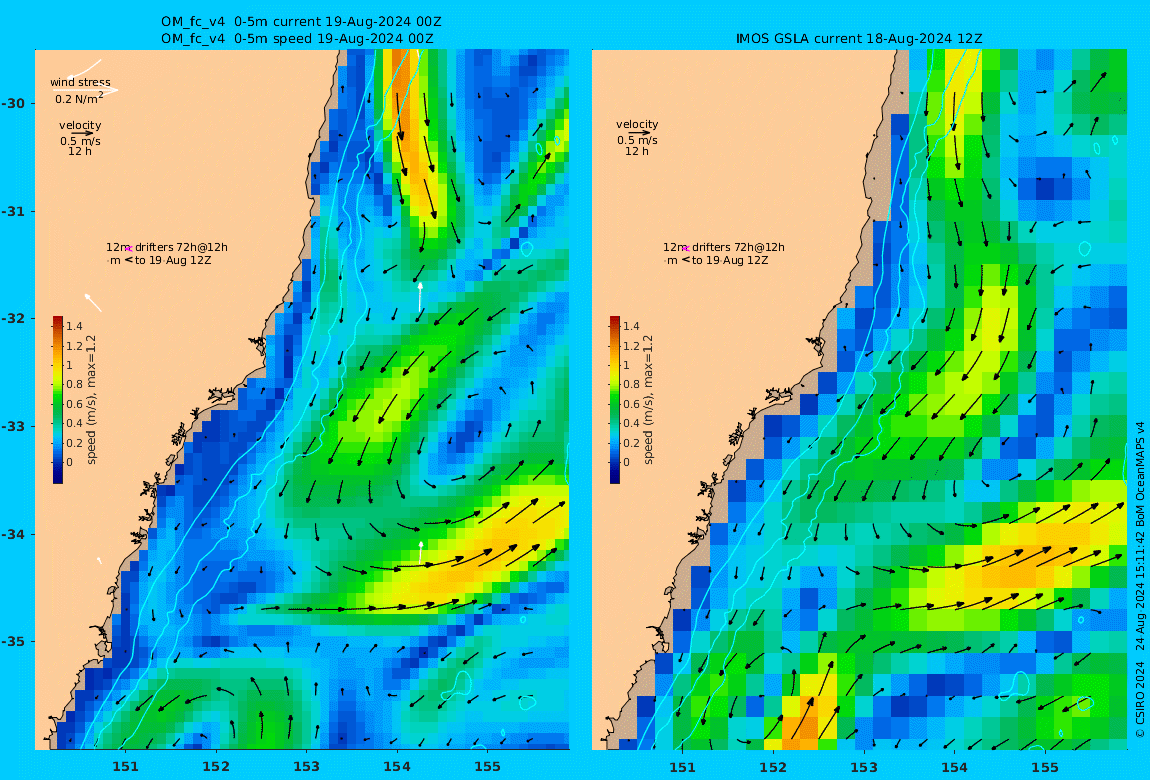Click the white wind stress arrow at top-left corner
1150x780 pixels.
point(84,69)
